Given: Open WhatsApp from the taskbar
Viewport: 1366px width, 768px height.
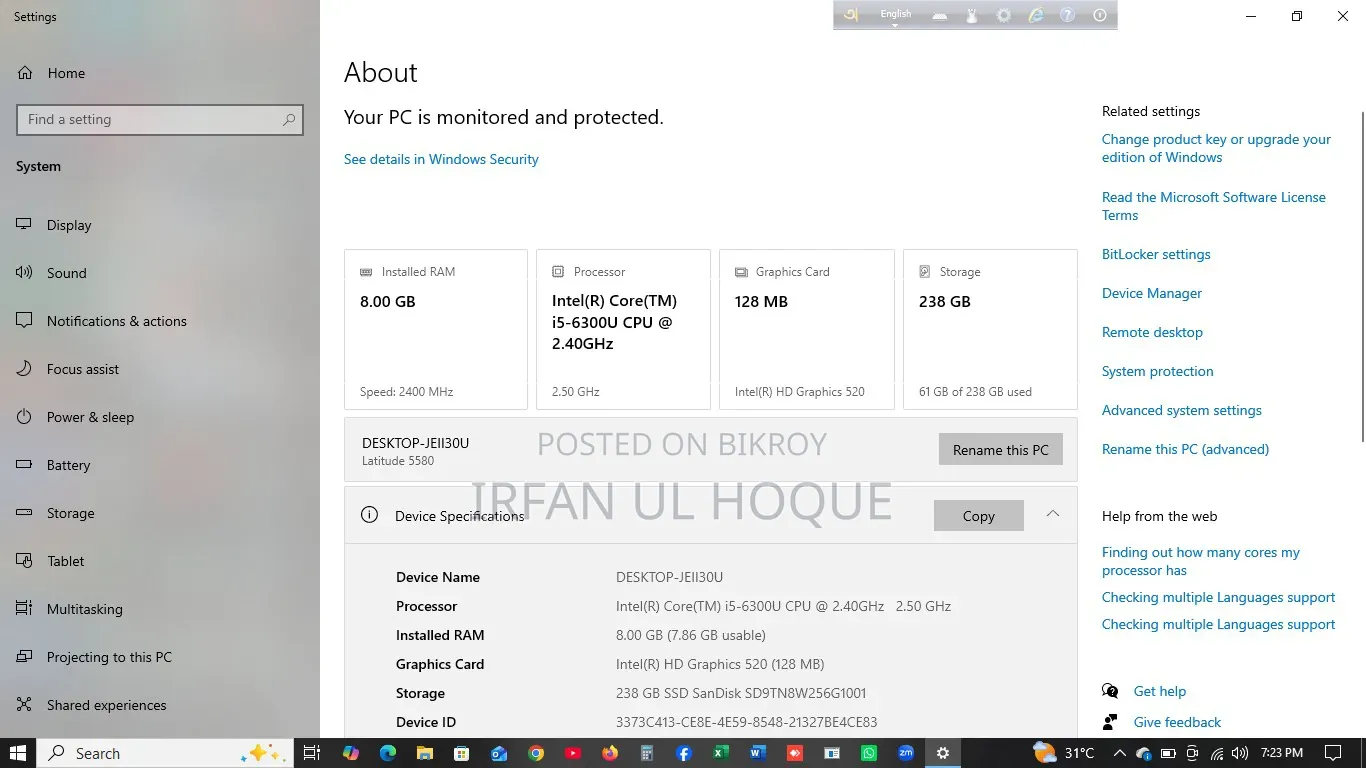Looking at the screenshot, I should point(869,753).
